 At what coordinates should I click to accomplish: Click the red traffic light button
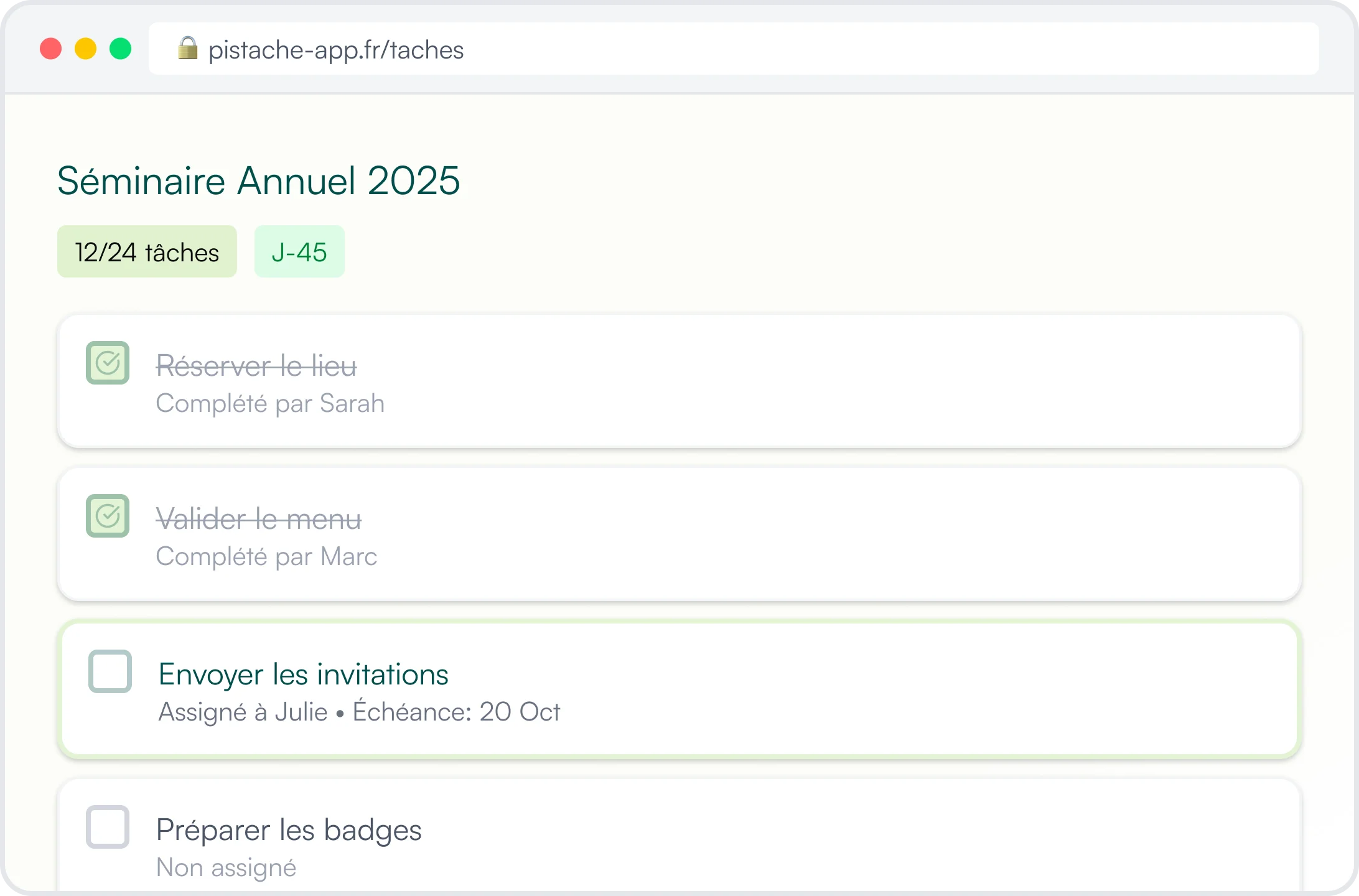(51, 48)
